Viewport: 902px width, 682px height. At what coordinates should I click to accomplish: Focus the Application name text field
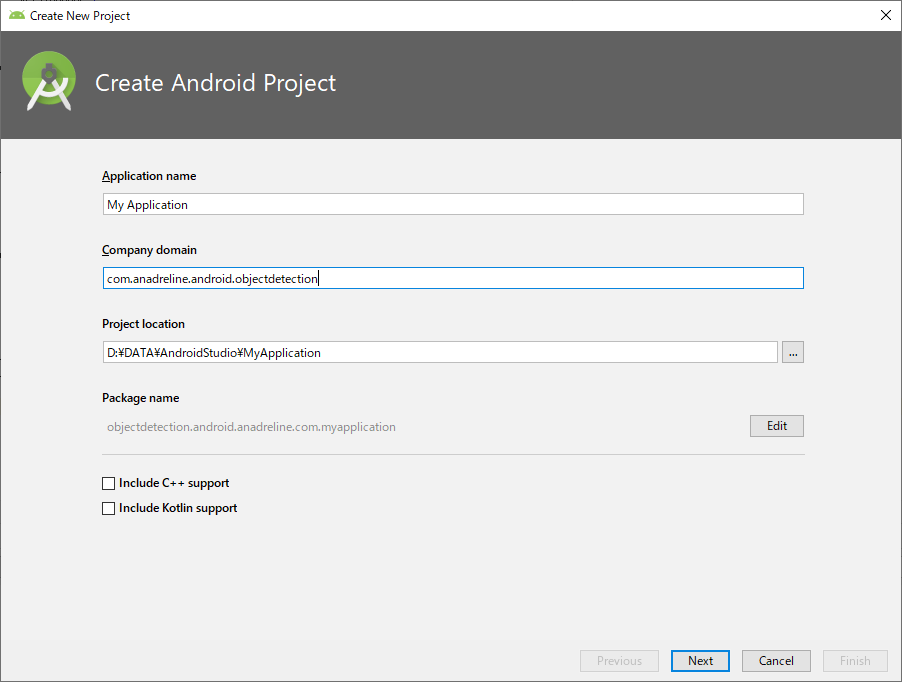pos(452,204)
